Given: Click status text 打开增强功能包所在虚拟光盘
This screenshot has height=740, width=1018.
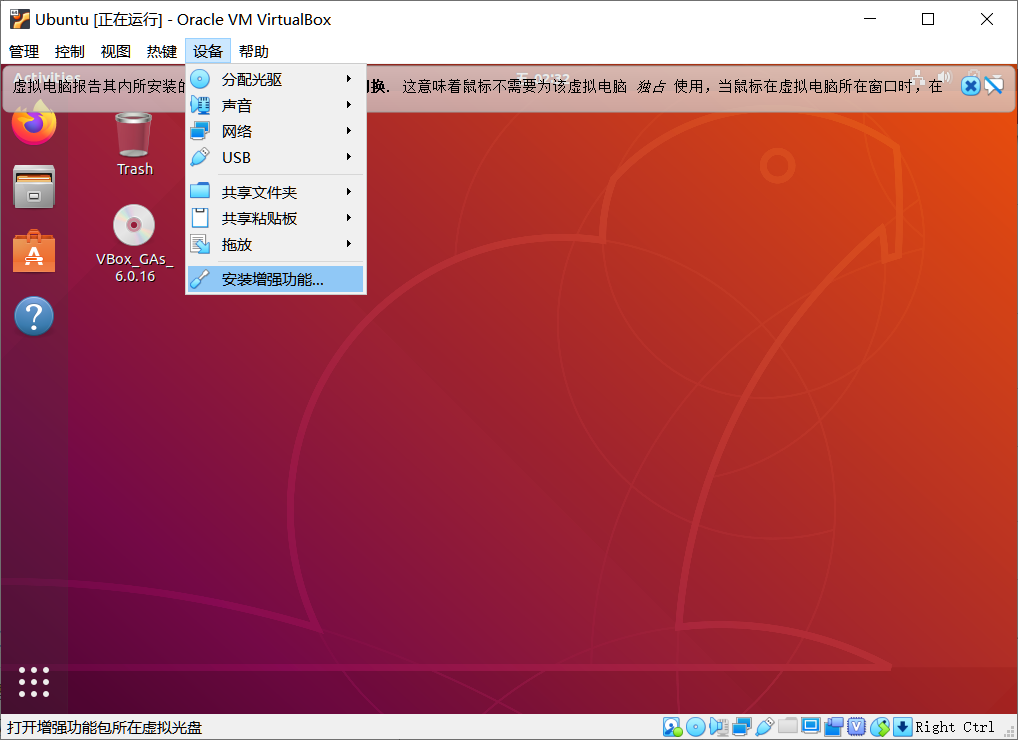Looking at the screenshot, I should pyautogui.click(x=105, y=727).
